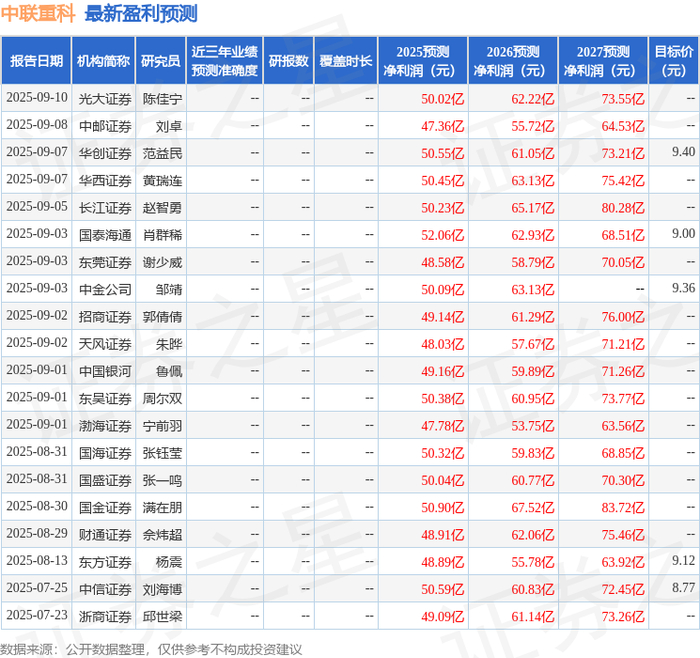Select researcher 朱晔
Screen dimensions: 700x658
(x=169, y=344)
